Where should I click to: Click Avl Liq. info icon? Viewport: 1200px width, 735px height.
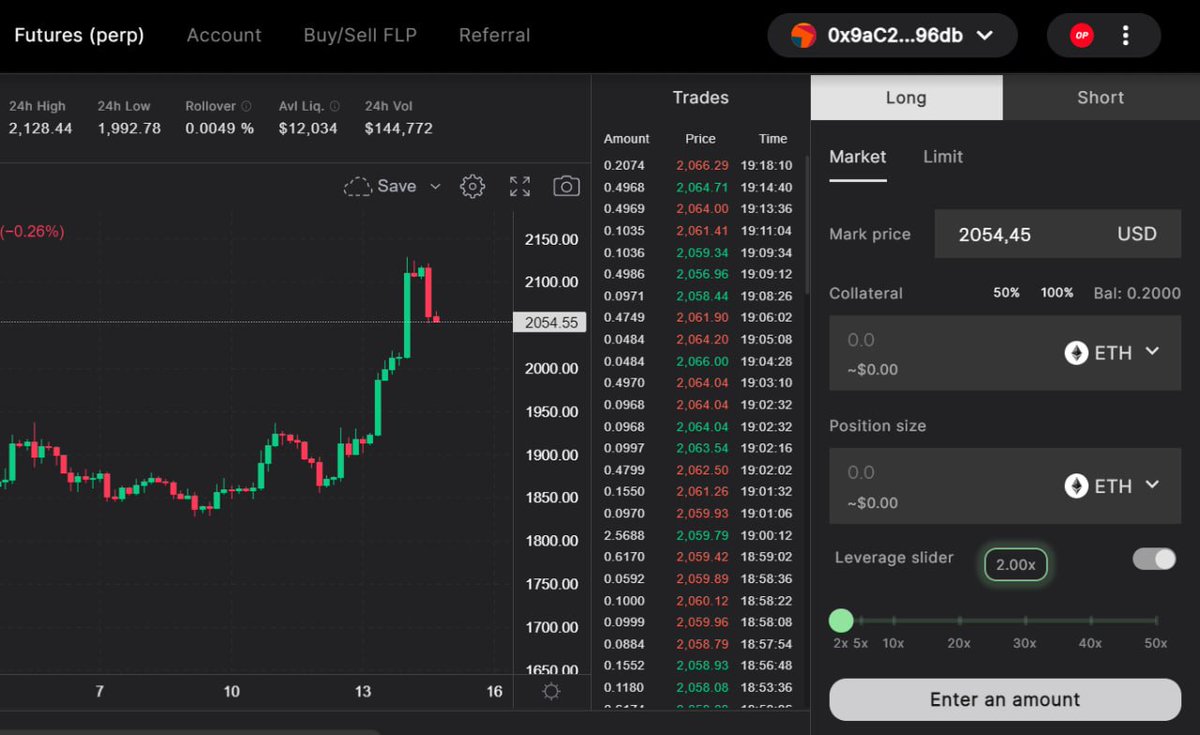pos(334,106)
